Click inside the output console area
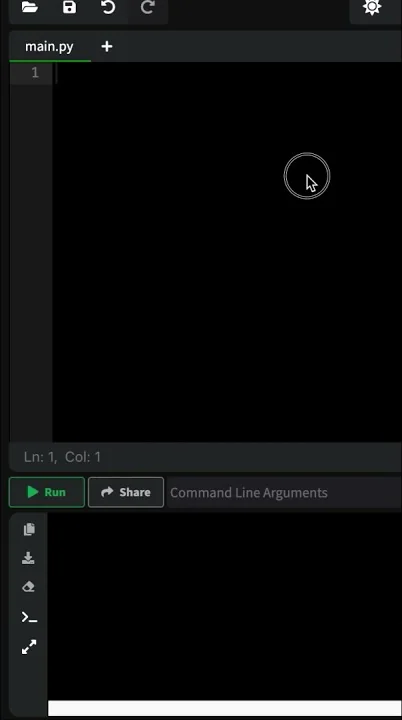The image size is (402, 720). coord(225,606)
